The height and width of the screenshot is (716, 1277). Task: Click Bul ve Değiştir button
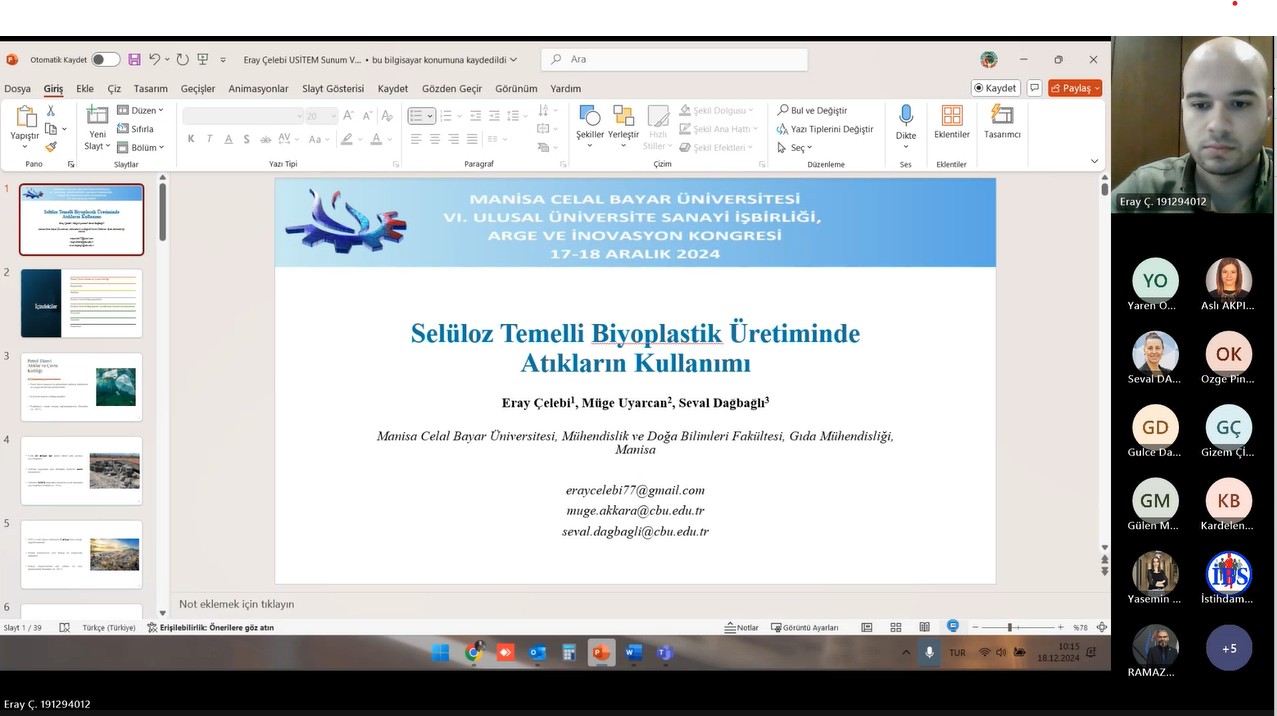pyautogui.click(x=812, y=111)
